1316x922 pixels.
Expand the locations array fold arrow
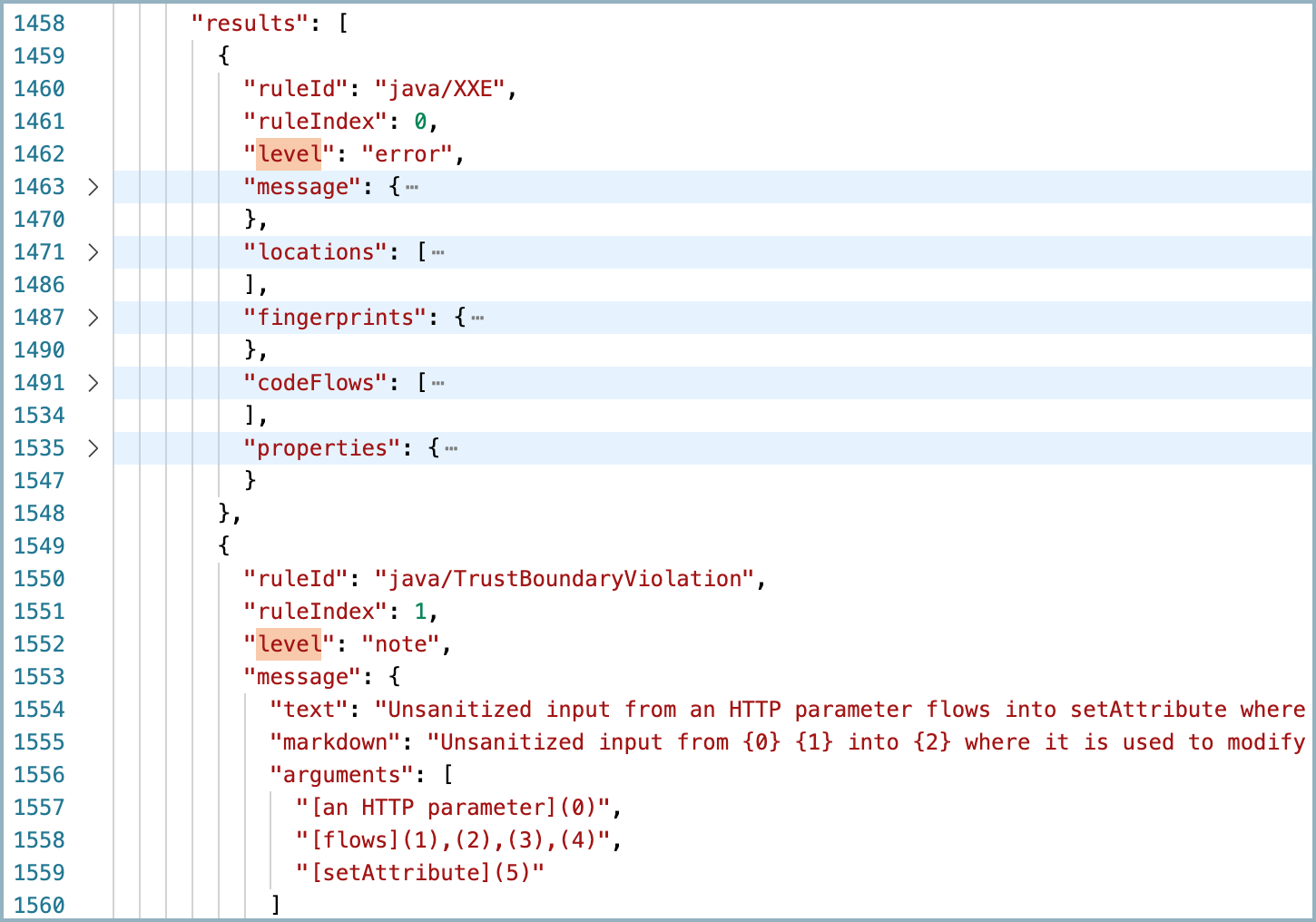coord(92,252)
